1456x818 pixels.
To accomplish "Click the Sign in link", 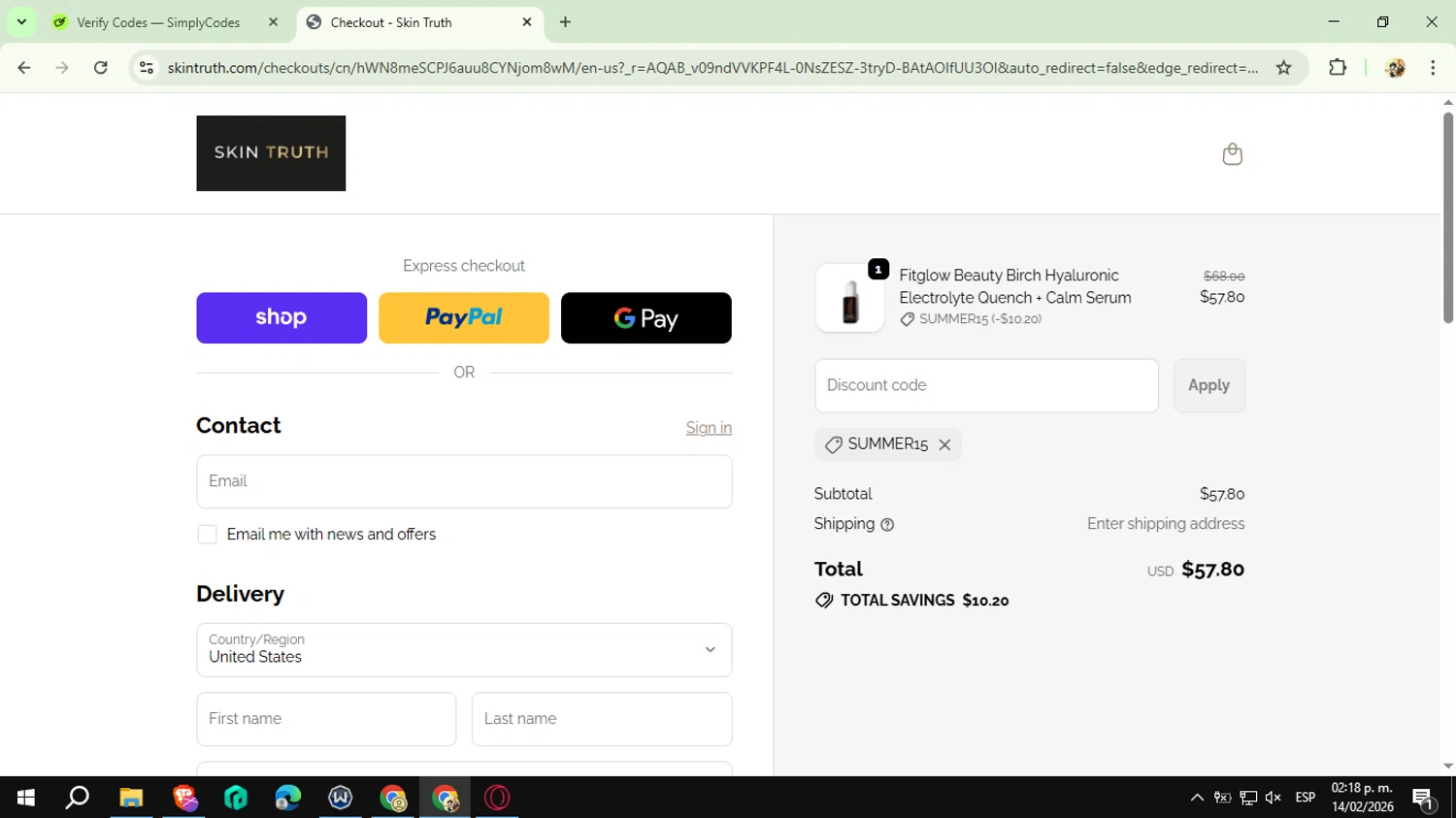I will click(709, 428).
